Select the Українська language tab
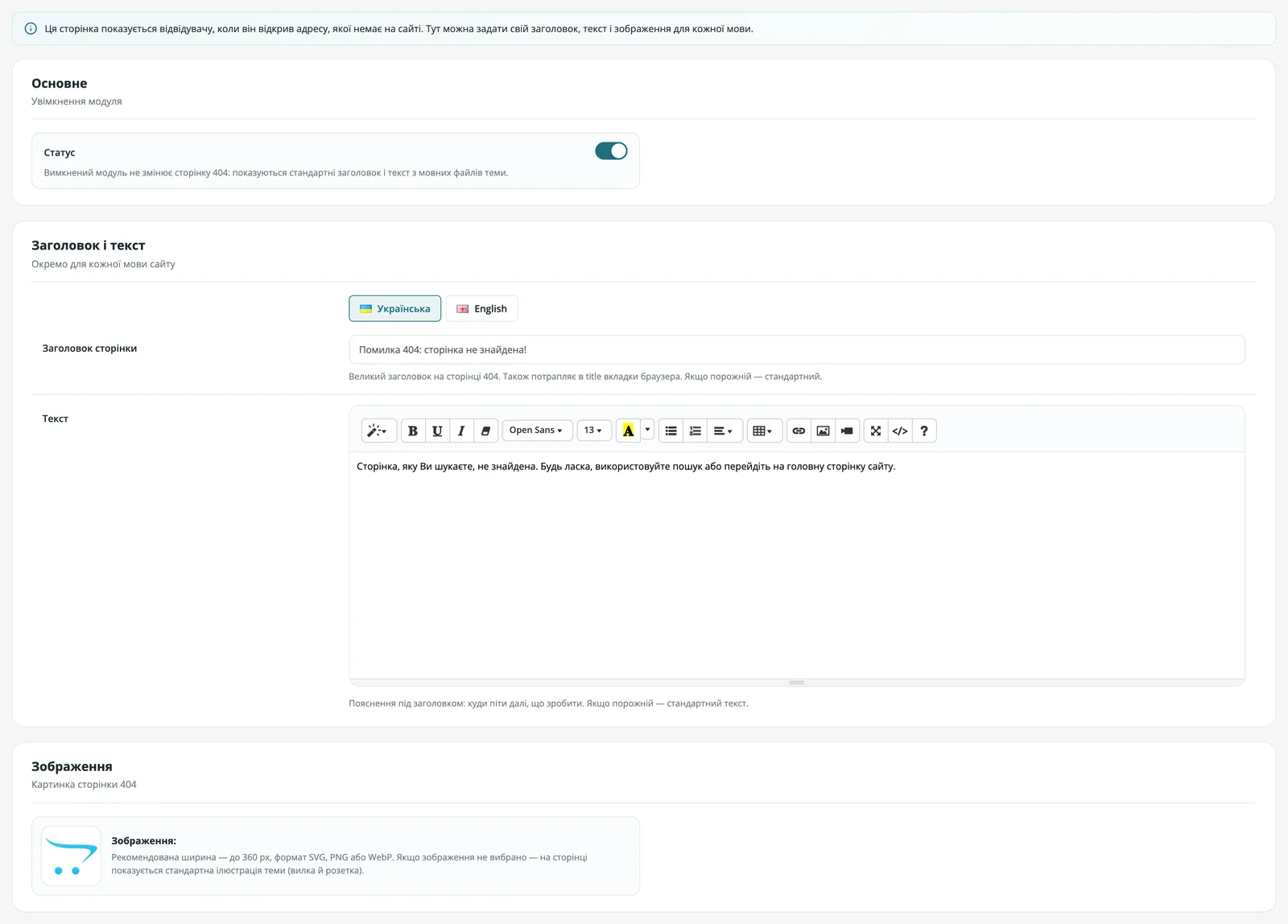Screen dimensions: 1288x924 [x=394, y=308]
